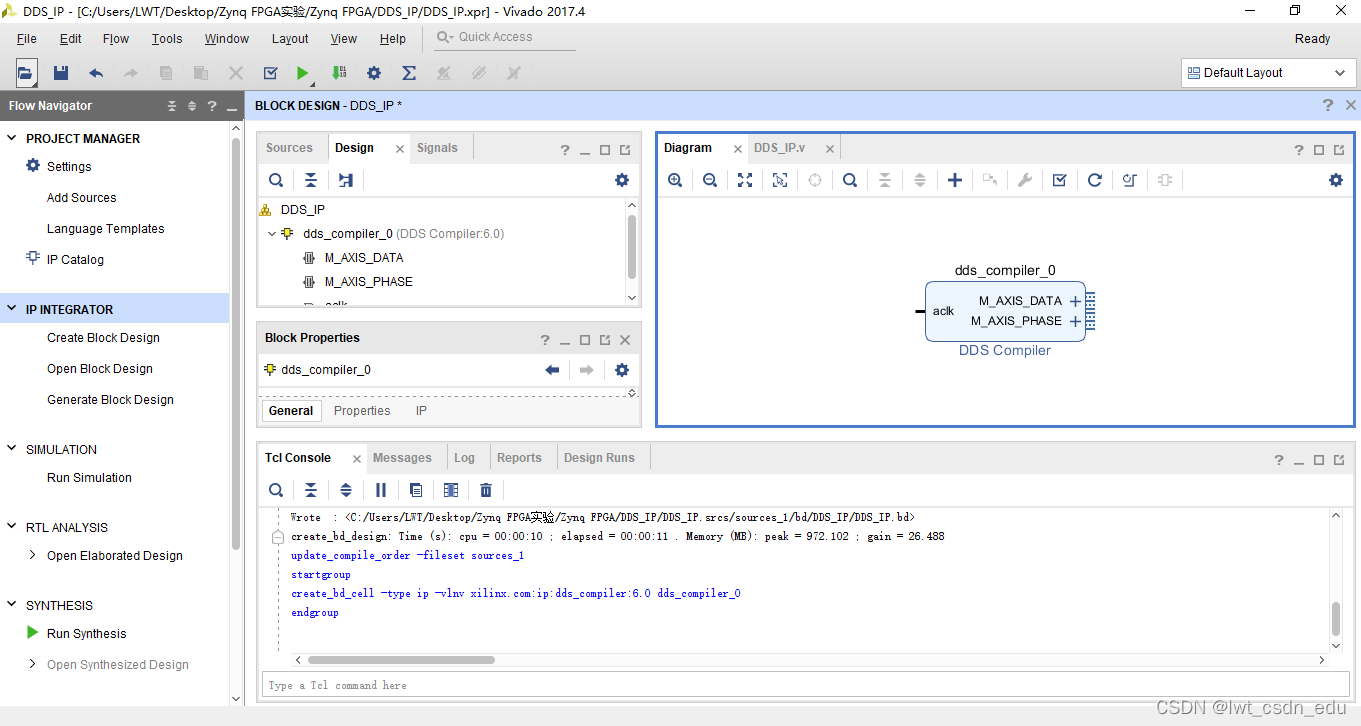Viewport: 1361px width, 726px height.
Task: Click the Sigma reports icon
Action: point(409,73)
